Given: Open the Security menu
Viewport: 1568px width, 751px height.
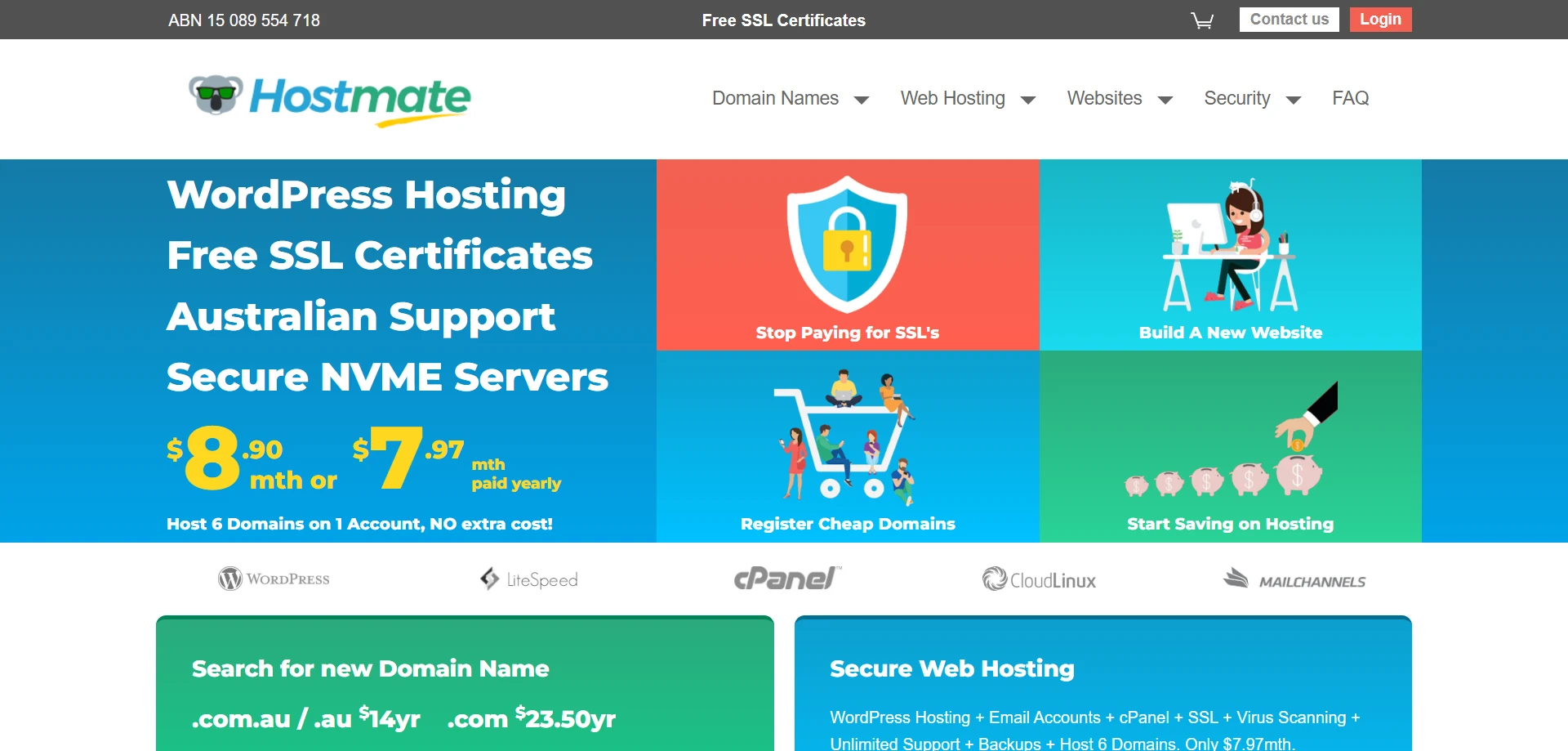Looking at the screenshot, I should 1237,98.
